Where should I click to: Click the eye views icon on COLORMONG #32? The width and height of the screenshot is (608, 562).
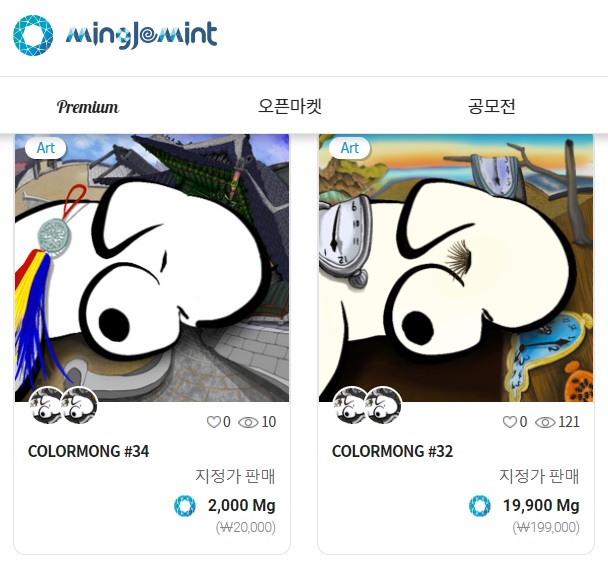545,422
